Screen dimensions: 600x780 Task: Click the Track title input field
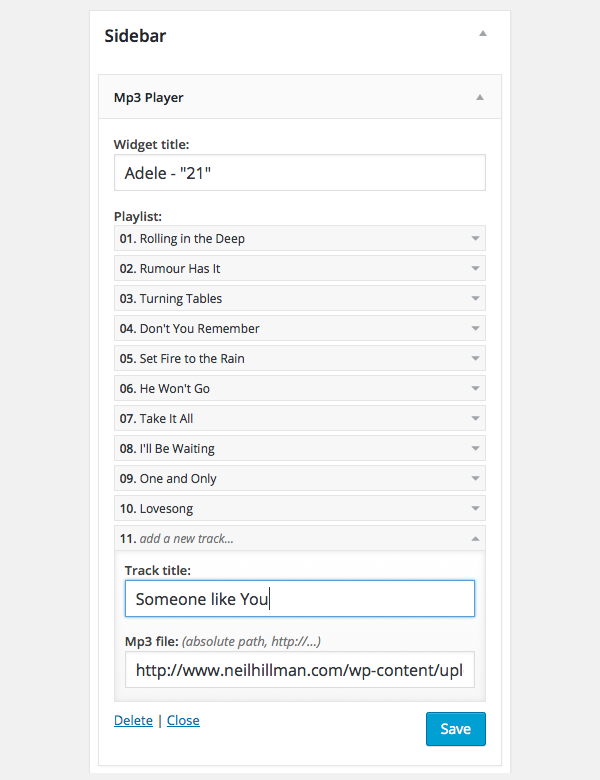[x=300, y=598]
